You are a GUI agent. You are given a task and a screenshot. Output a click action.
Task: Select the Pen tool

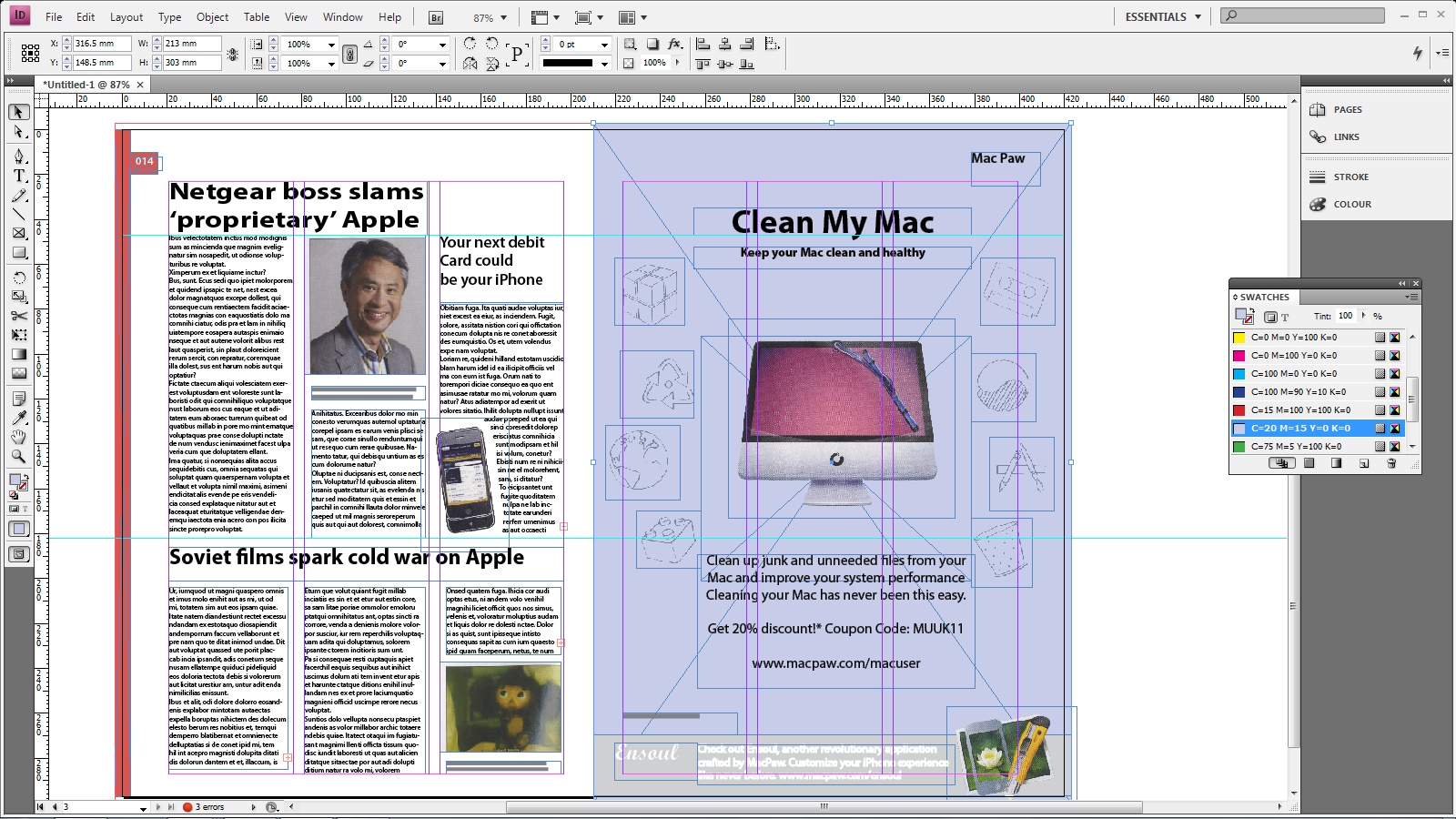[19, 157]
